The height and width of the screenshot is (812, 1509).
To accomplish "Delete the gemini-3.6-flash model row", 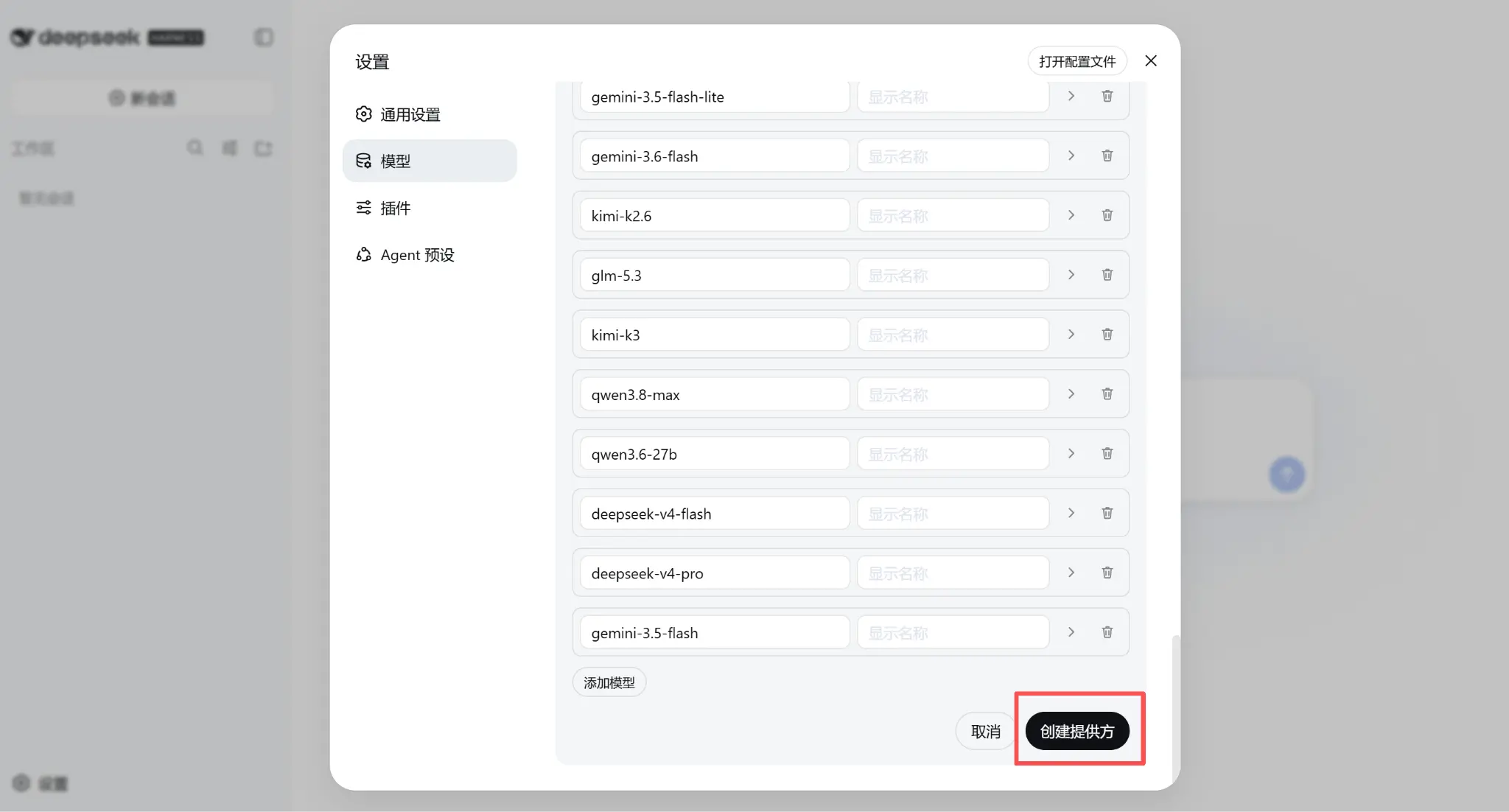I will [1107, 156].
